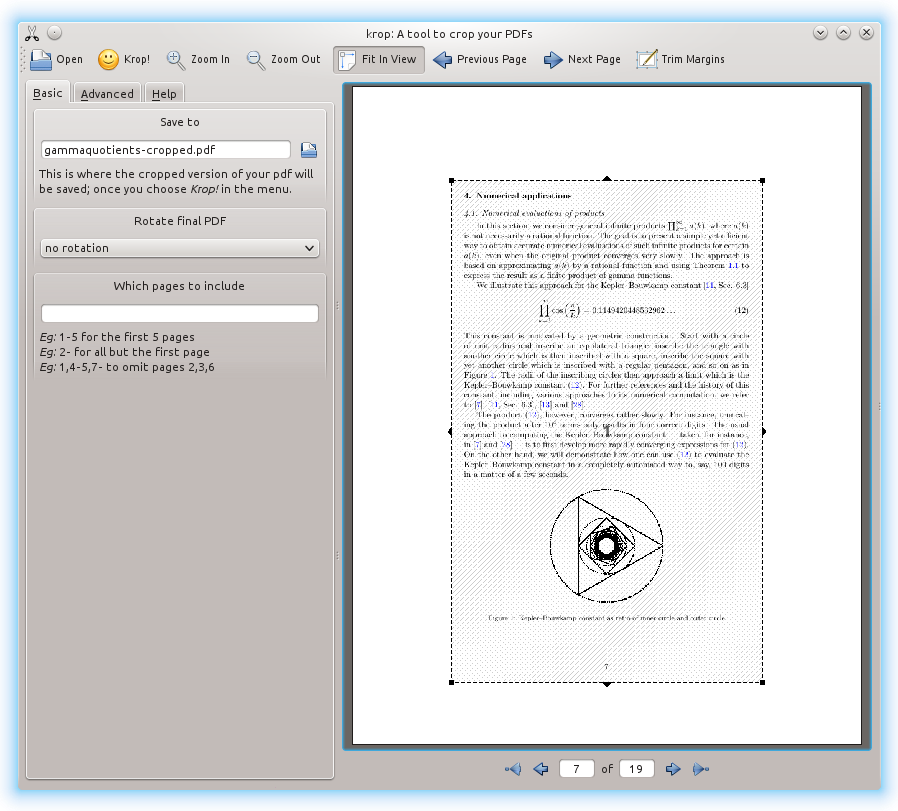Click the Open file toolbar button
Screen dimensions: 898x811
[56, 60]
